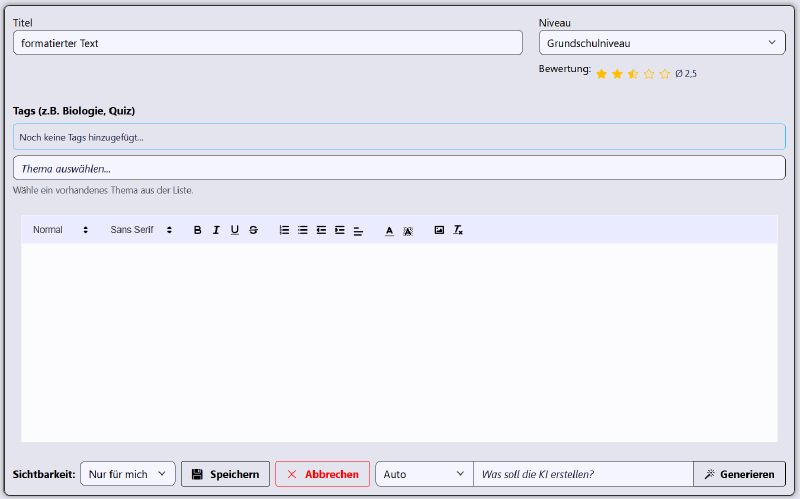The height and width of the screenshot is (499, 800).
Task: Rate with the third star
Action: (x=633, y=74)
